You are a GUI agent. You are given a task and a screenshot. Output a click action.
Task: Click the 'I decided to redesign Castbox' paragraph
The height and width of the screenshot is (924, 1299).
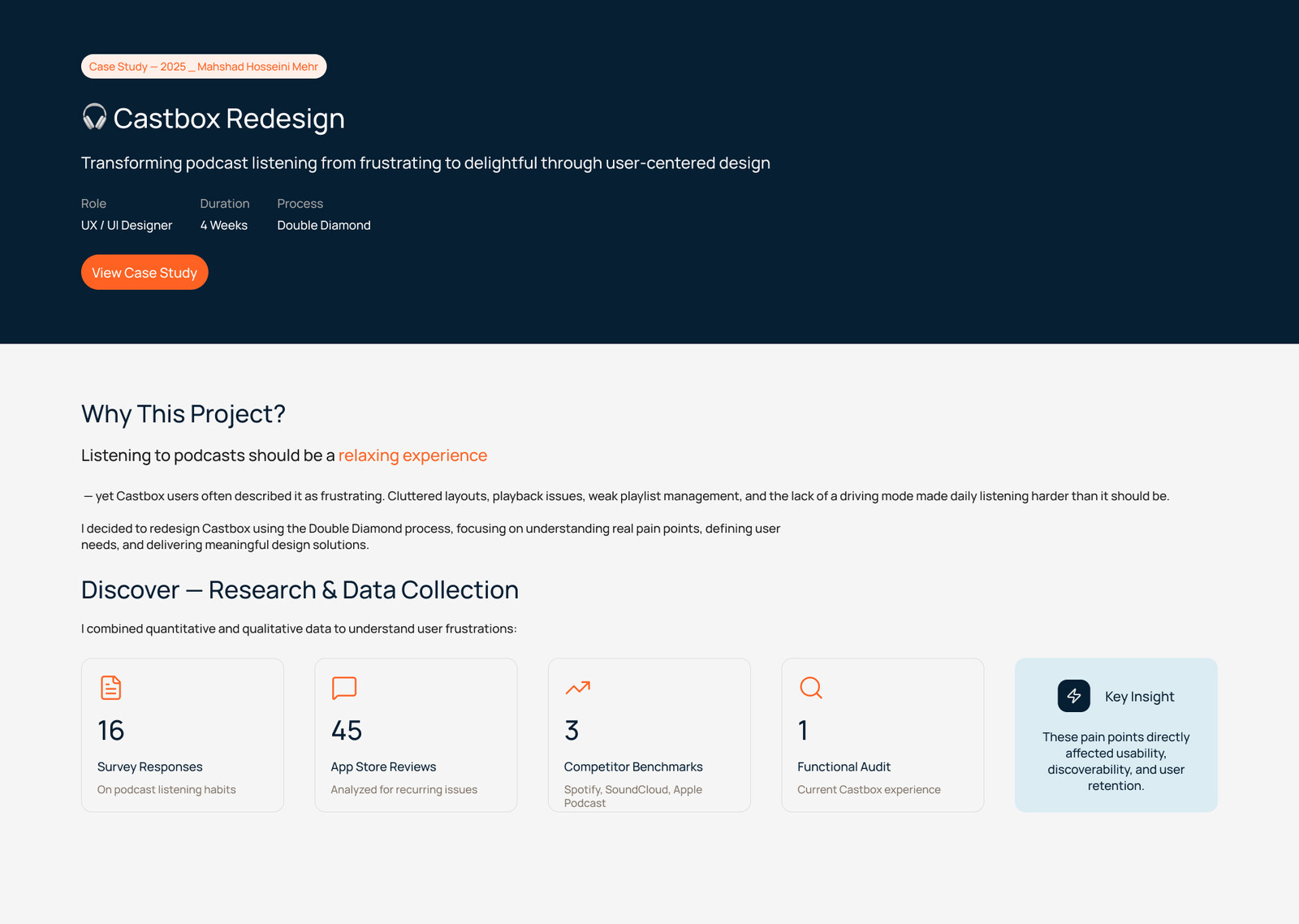point(430,536)
